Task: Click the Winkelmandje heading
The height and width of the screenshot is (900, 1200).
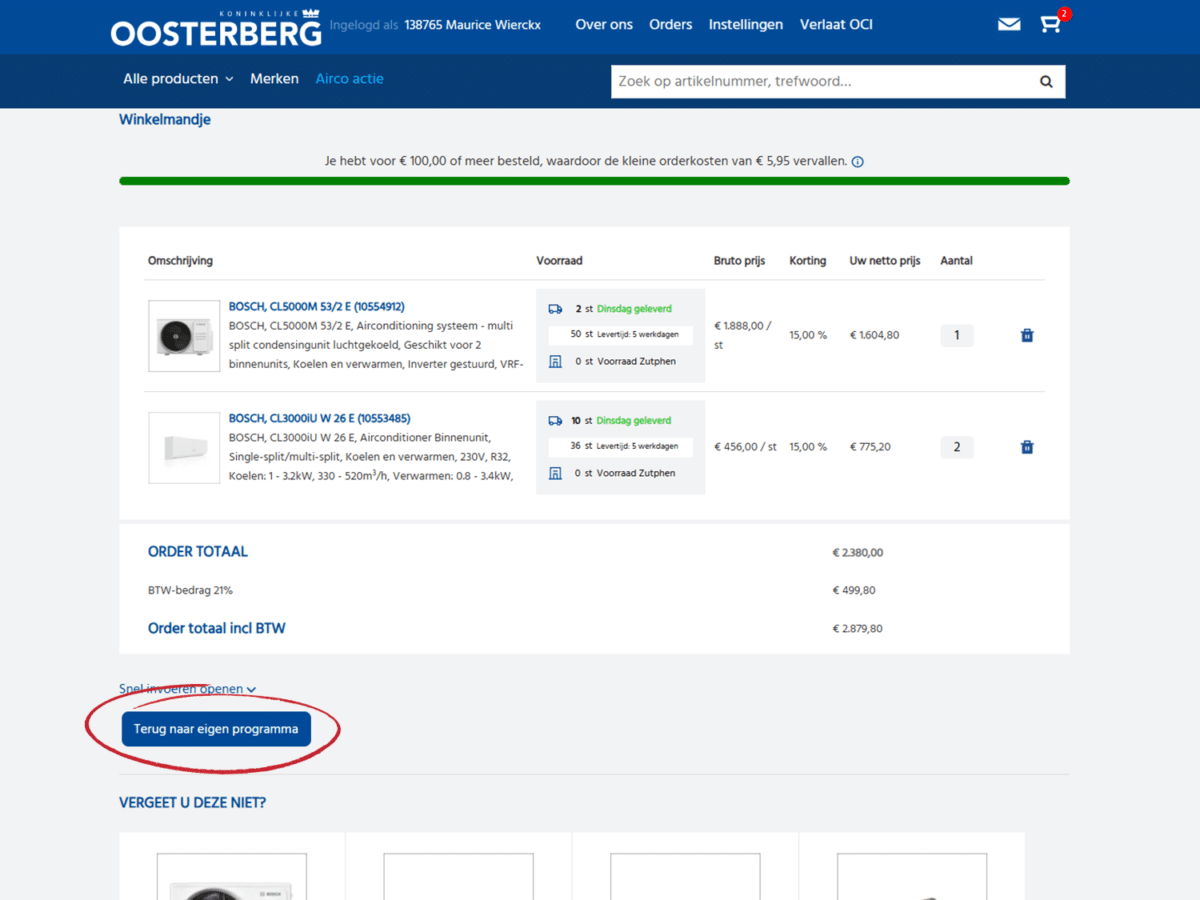Action: (x=165, y=120)
